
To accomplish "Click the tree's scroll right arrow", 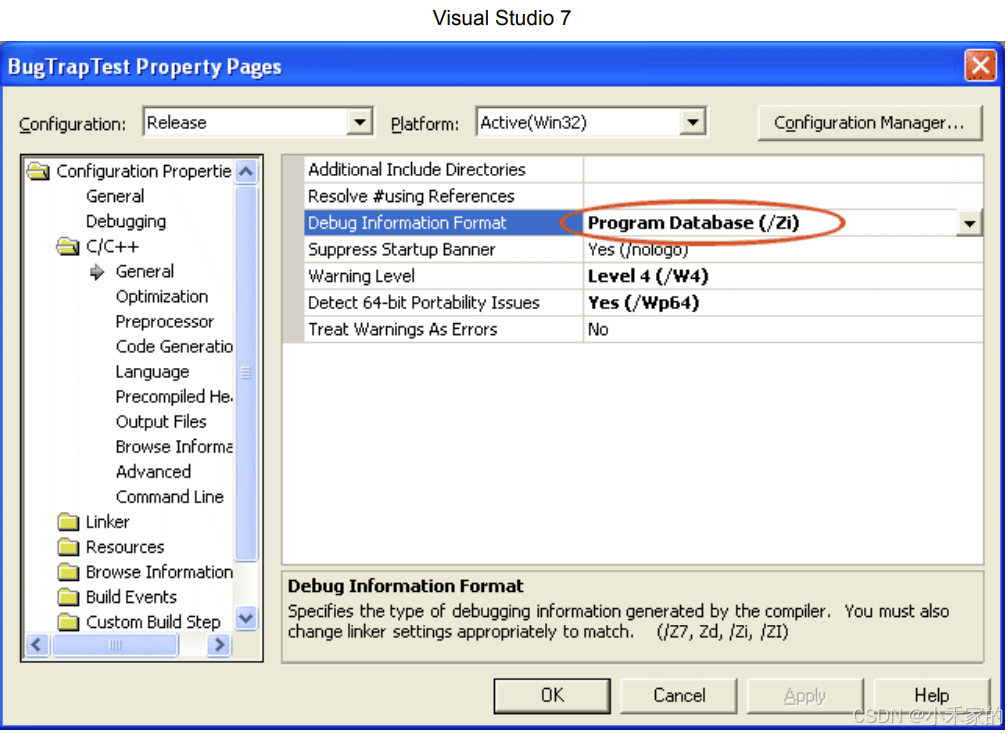I will click(x=219, y=645).
